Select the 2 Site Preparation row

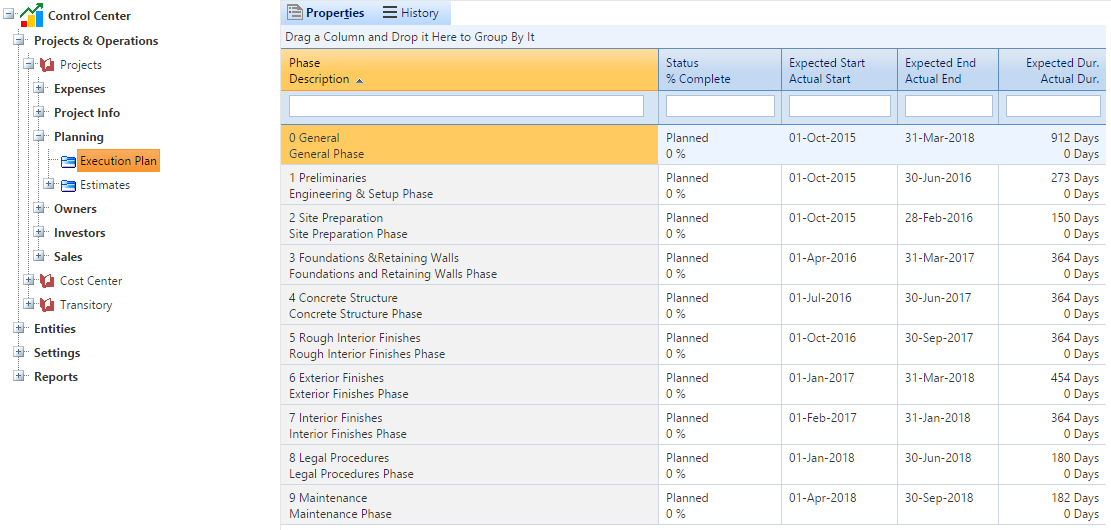tap(695, 225)
